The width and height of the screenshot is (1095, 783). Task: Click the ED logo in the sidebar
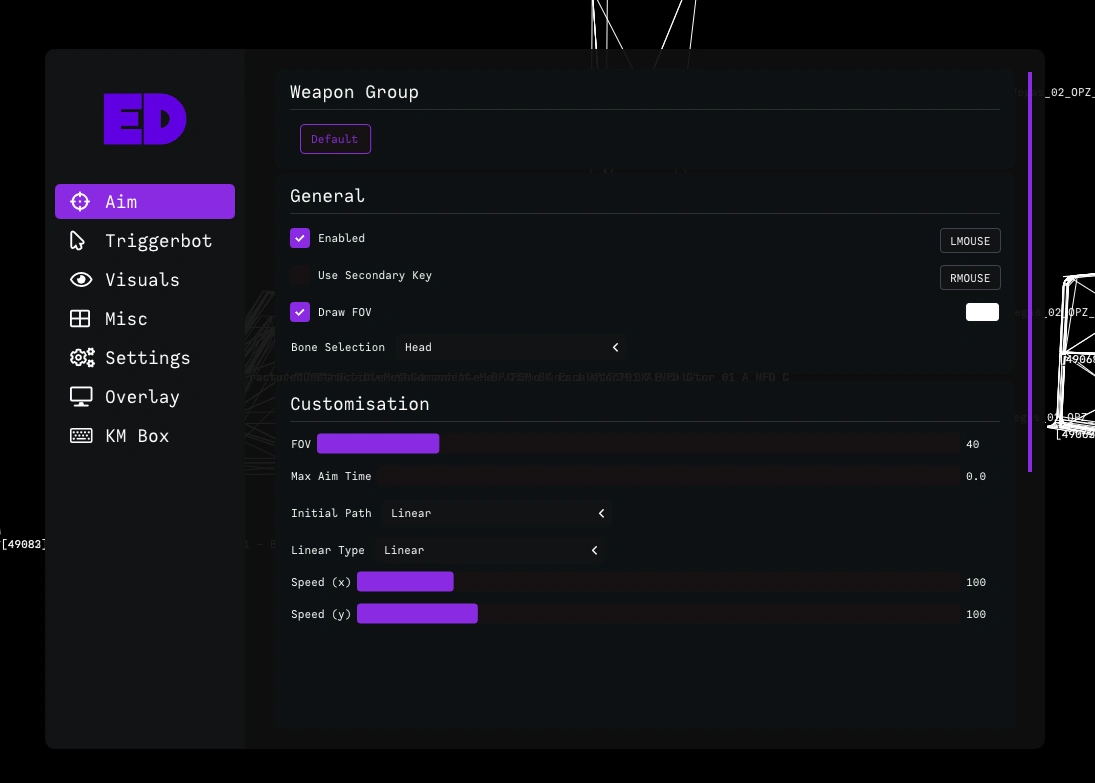145,119
